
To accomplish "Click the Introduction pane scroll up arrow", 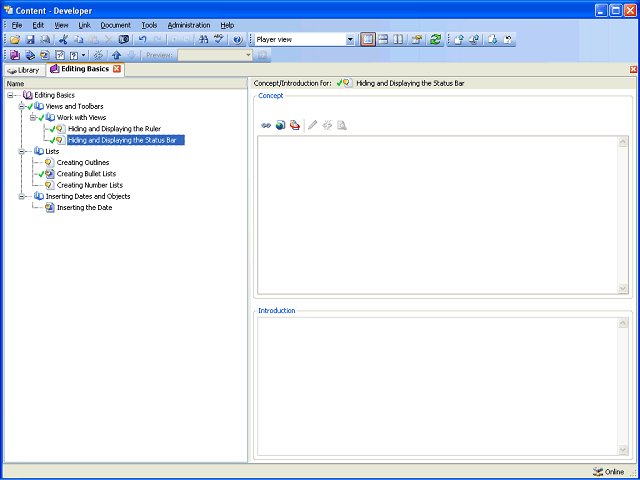I will pyautogui.click(x=623, y=323).
